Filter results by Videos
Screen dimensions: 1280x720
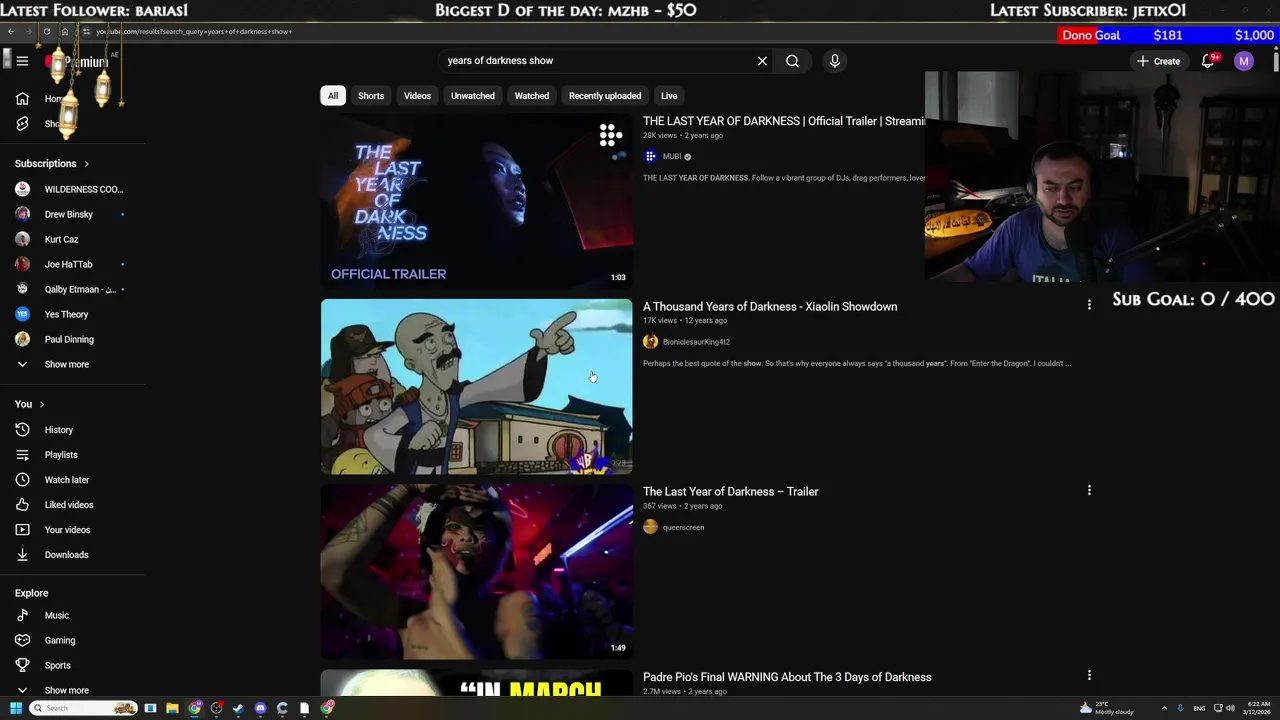tap(417, 95)
